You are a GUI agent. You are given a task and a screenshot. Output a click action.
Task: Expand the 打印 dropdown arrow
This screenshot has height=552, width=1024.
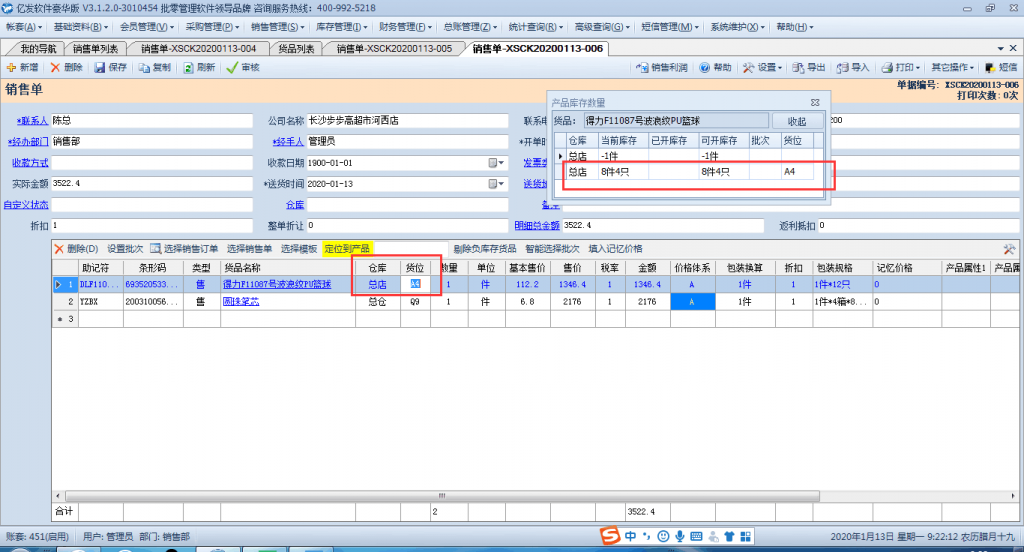click(918, 68)
